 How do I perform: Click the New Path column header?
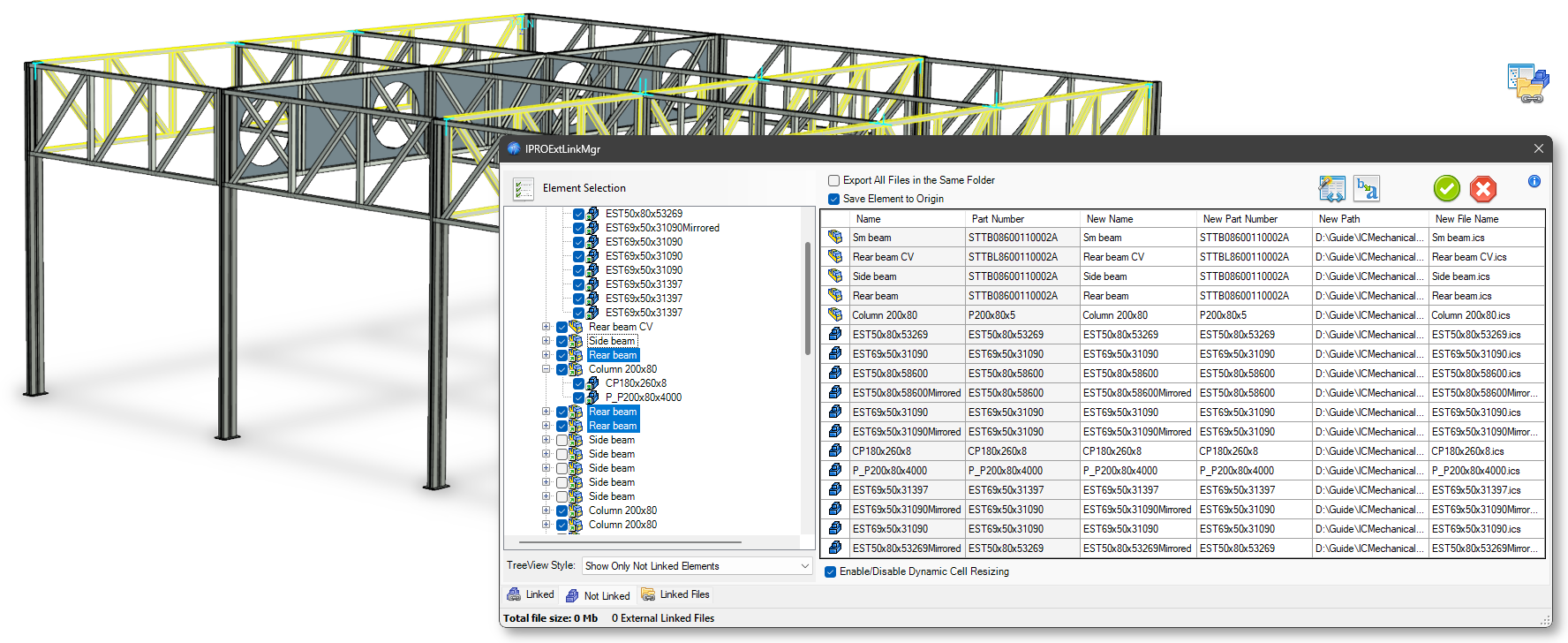pos(1370,219)
